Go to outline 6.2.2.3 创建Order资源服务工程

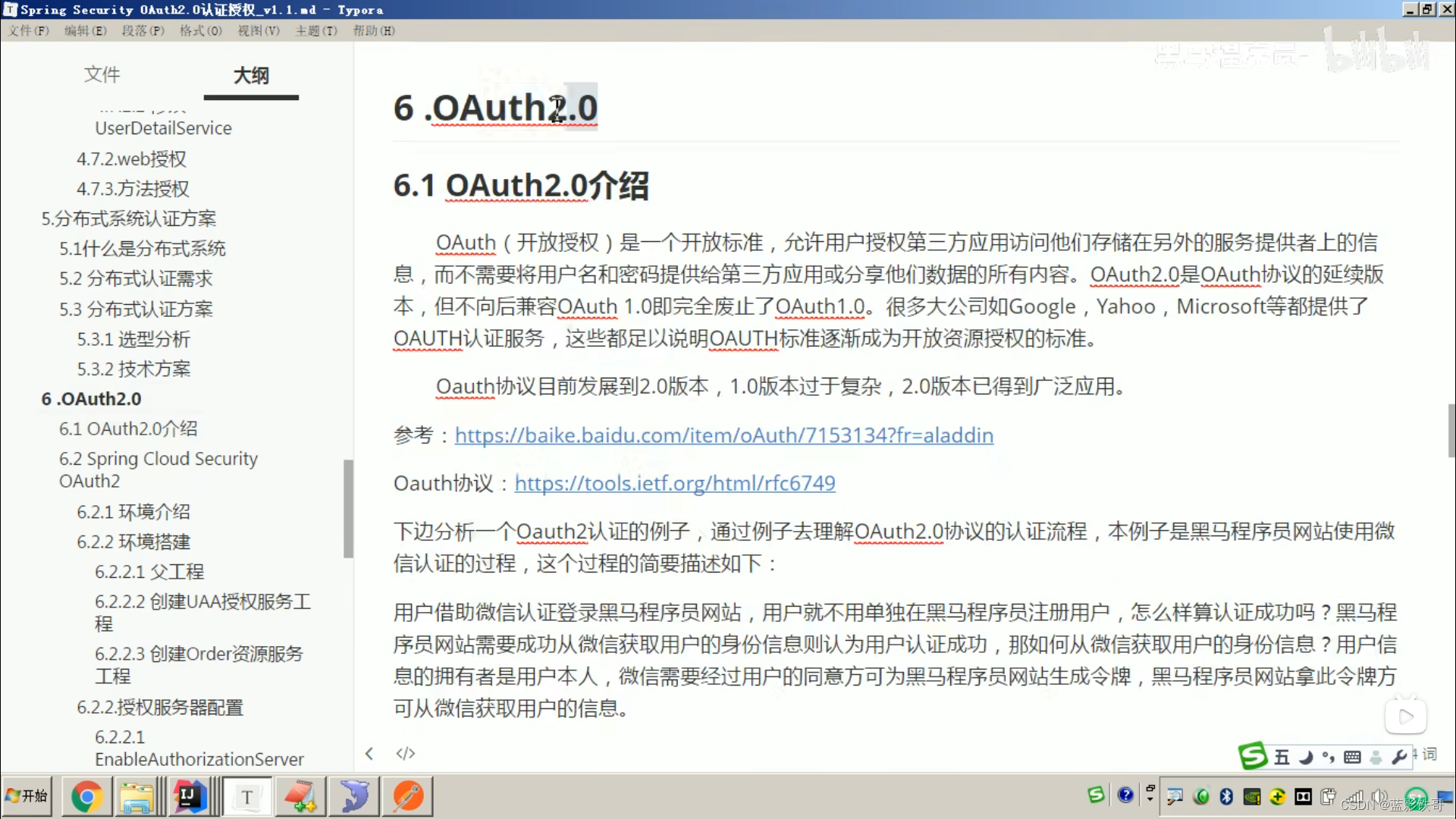point(199,664)
